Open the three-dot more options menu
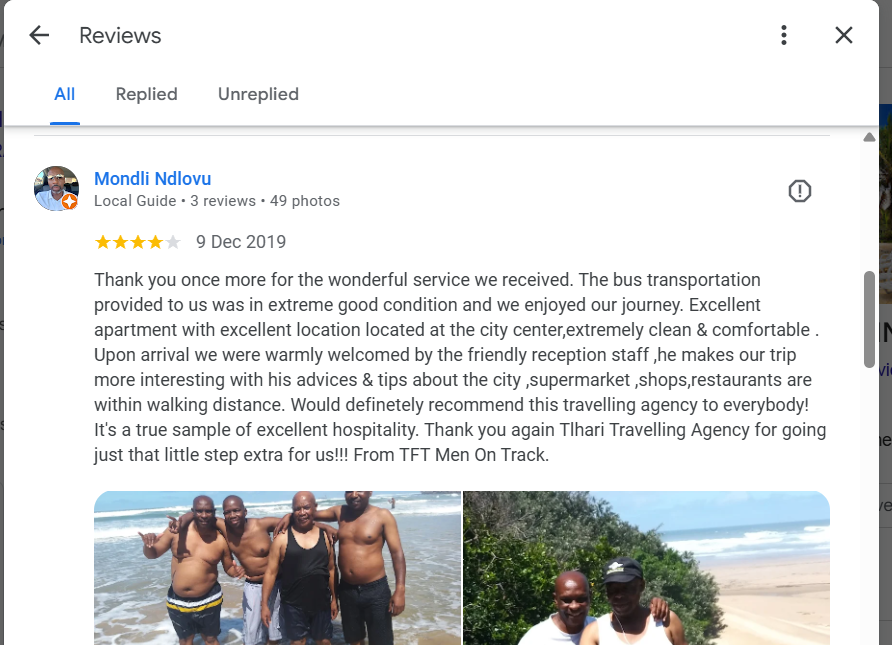The image size is (892, 645). (x=784, y=35)
